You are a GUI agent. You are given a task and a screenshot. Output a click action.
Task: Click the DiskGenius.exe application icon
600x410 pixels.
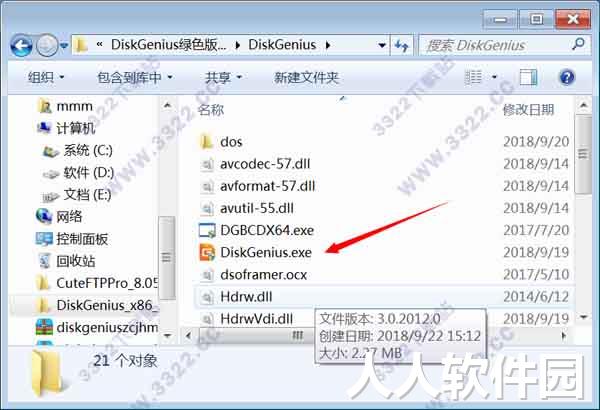(x=207, y=253)
